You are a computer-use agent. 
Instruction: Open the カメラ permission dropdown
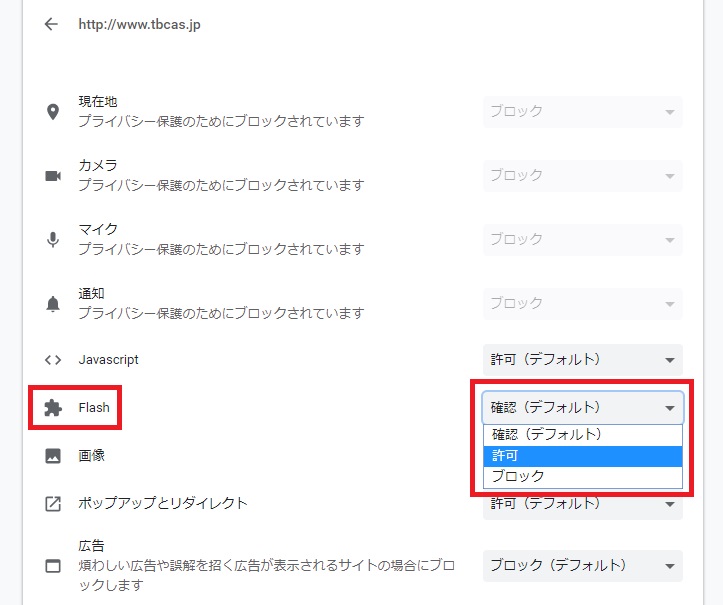583,176
